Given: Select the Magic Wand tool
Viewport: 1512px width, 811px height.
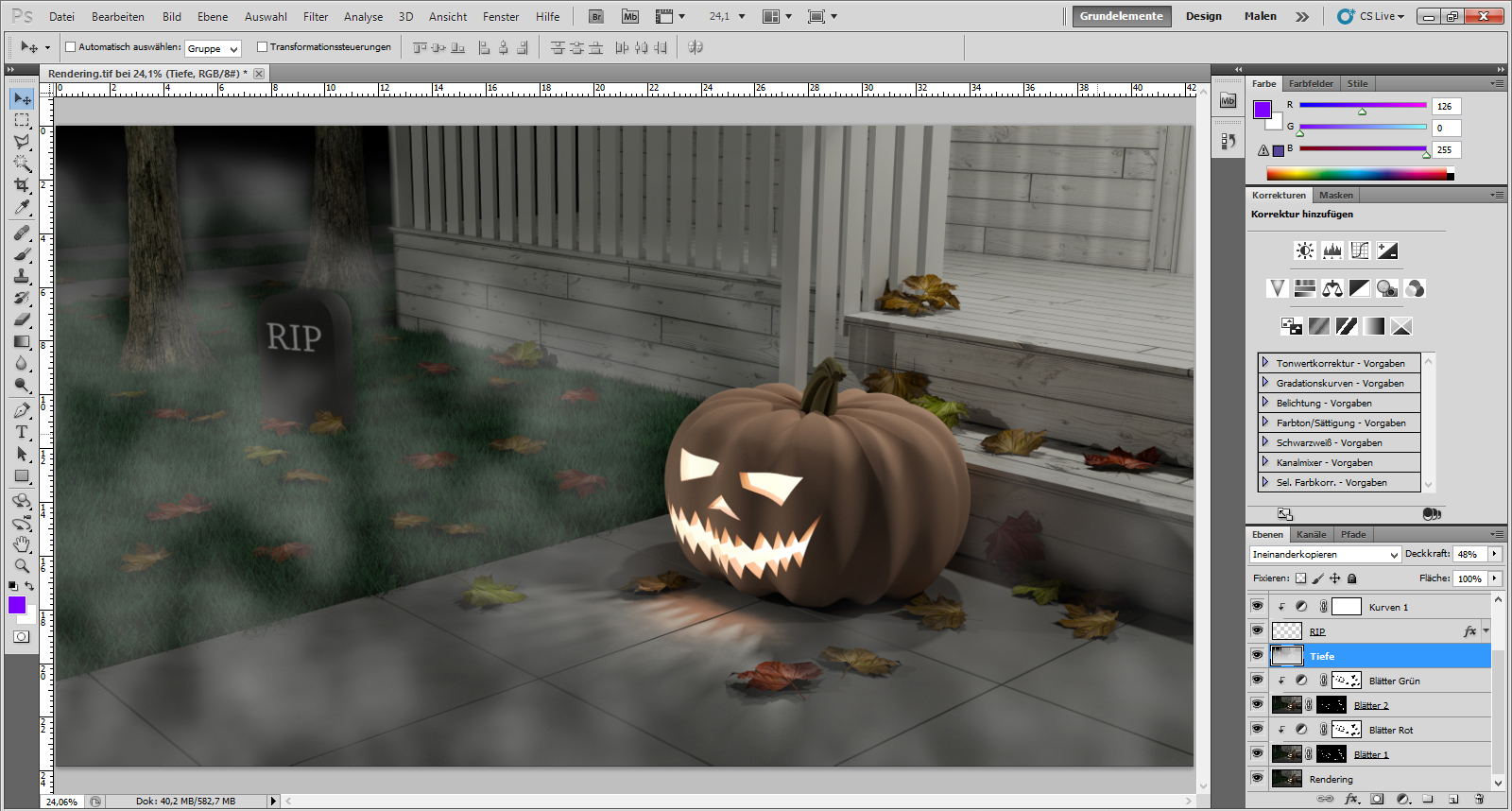Looking at the screenshot, I should pos(22,164).
